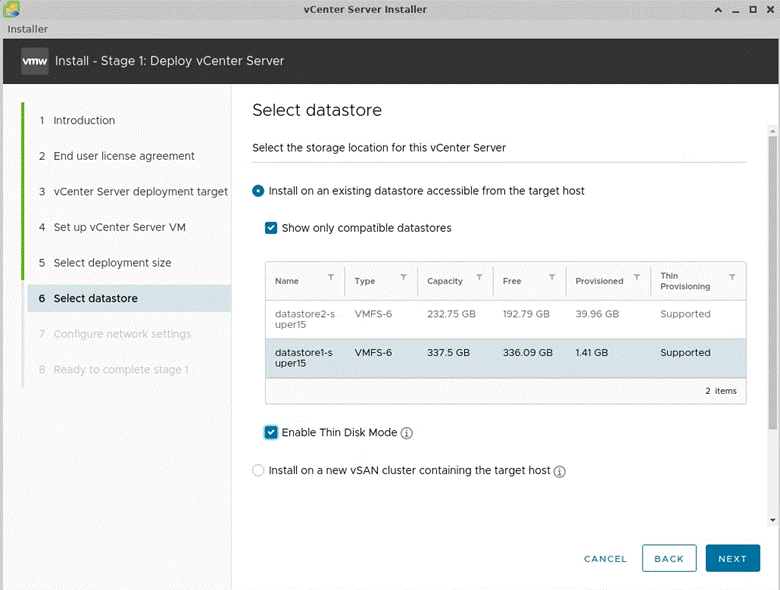Viewport: 780px width, 590px height.
Task: Minimize the vCenter Server Installer window
Action: coord(735,10)
